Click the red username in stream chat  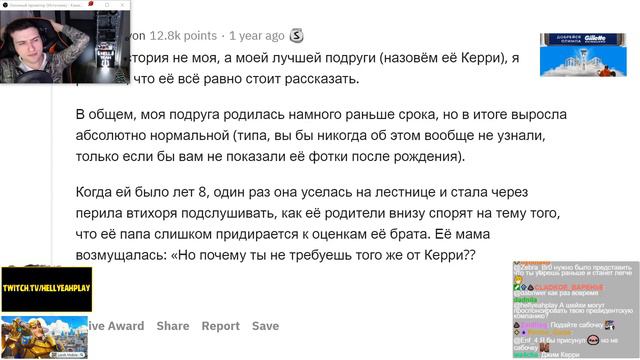[x=569, y=287]
